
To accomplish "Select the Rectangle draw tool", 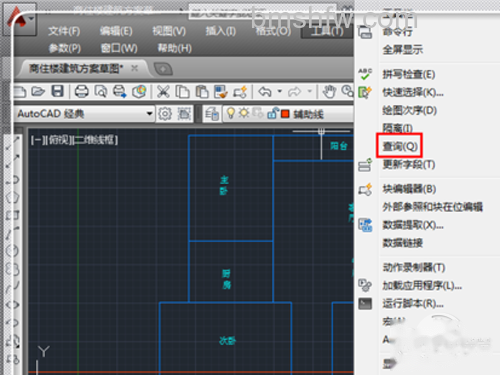I will pos(13,215).
